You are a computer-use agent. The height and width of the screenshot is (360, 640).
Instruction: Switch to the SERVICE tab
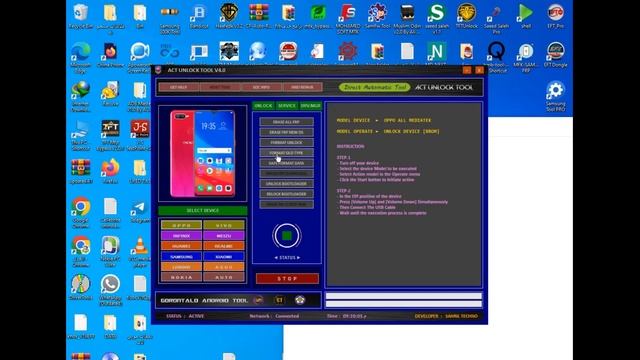[287, 106]
